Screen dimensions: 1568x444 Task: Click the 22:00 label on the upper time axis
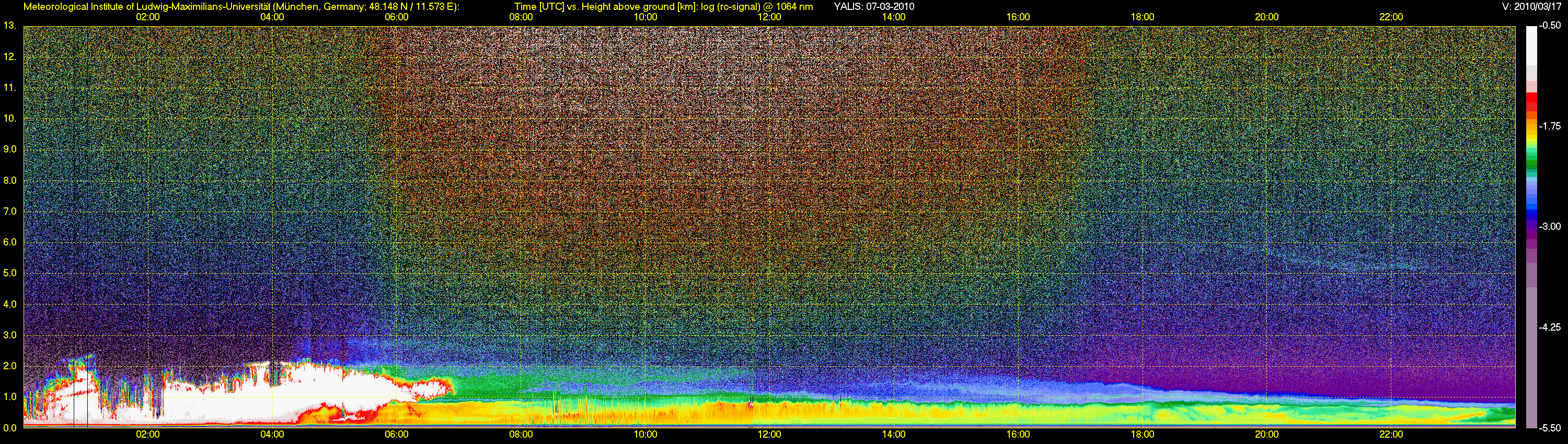click(1391, 17)
